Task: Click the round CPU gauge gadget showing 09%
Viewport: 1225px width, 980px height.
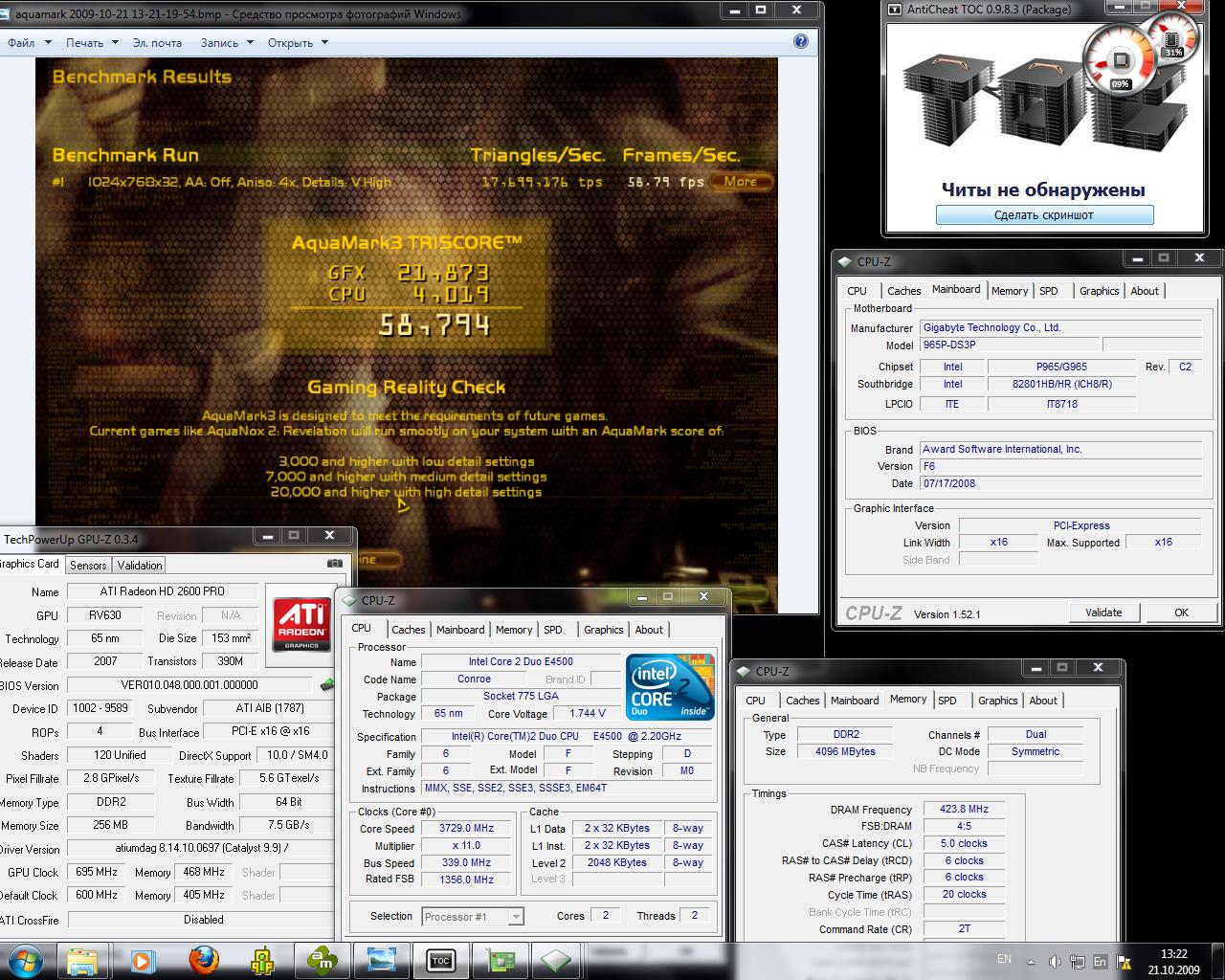Action: click(1120, 61)
